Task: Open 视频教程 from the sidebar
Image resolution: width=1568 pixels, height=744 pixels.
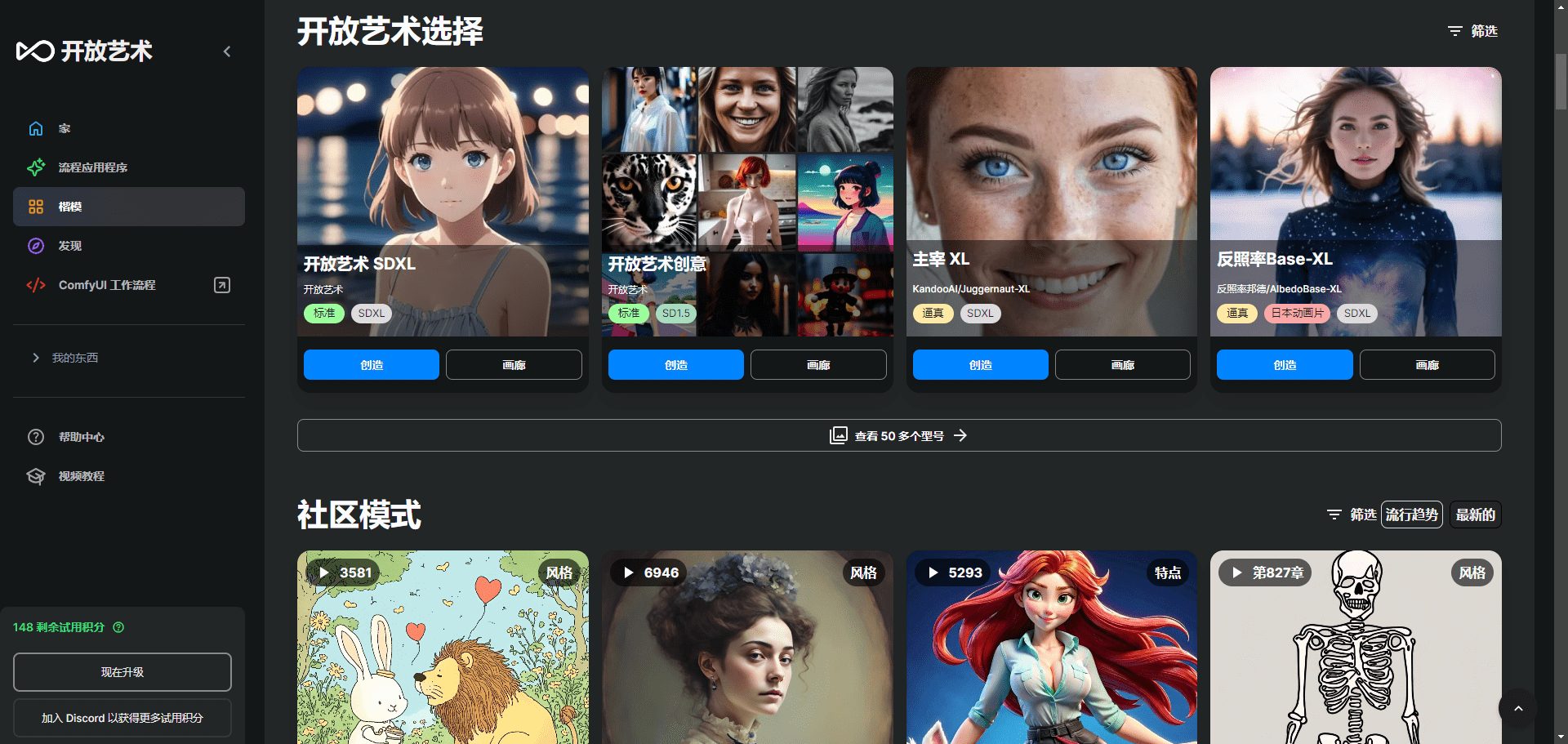Action: point(129,476)
